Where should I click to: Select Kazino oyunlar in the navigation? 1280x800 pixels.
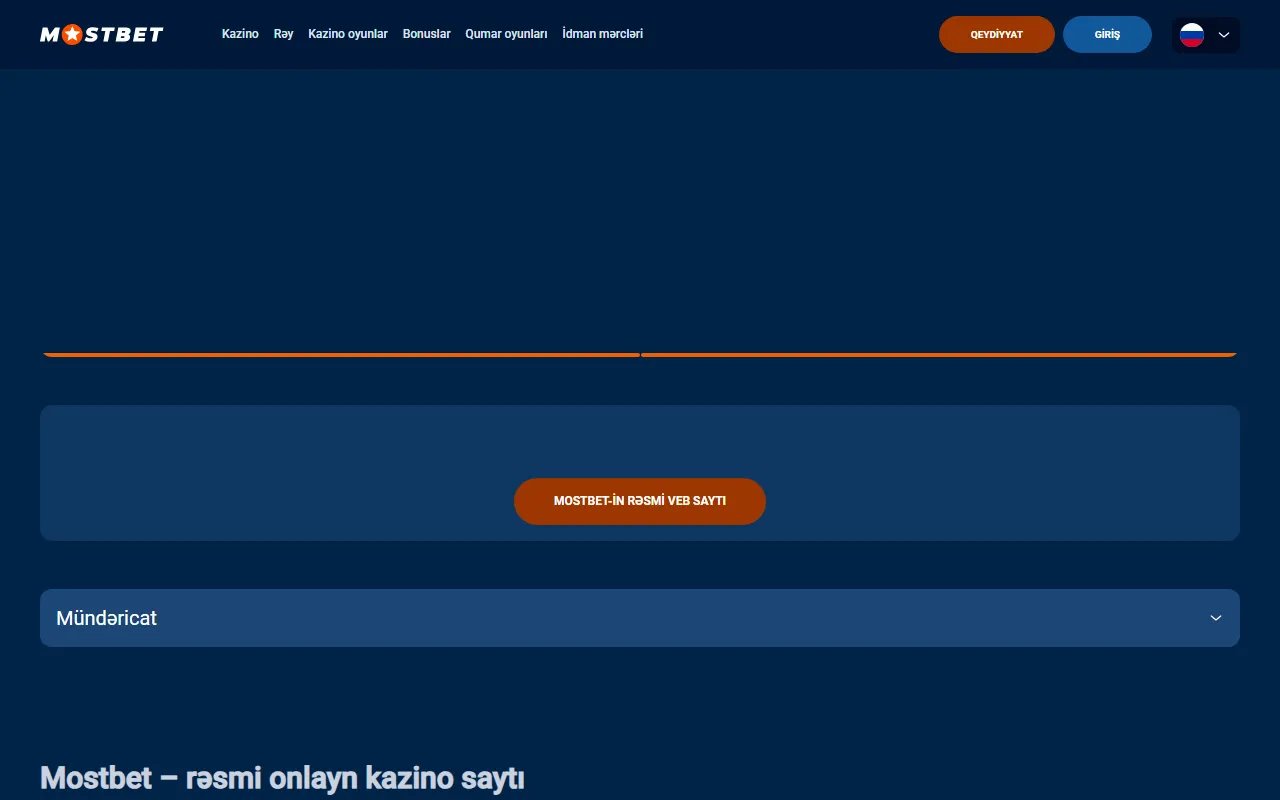347,34
